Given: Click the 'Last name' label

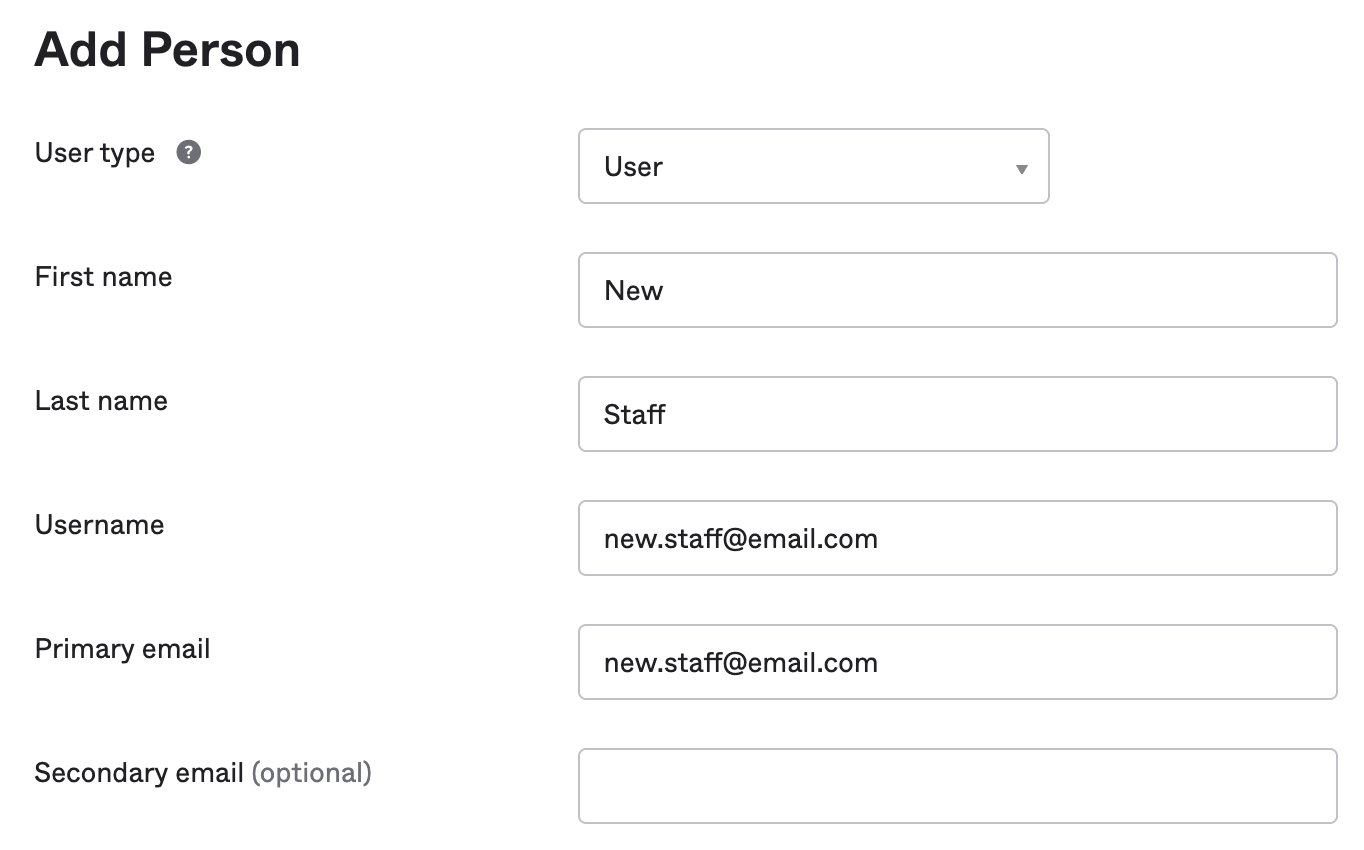Looking at the screenshot, I should (x=101, y=401).
